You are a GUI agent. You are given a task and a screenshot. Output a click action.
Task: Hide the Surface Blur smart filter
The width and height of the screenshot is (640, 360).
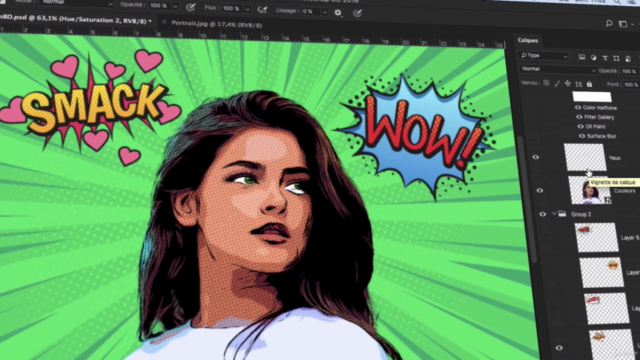pos(582,136)
